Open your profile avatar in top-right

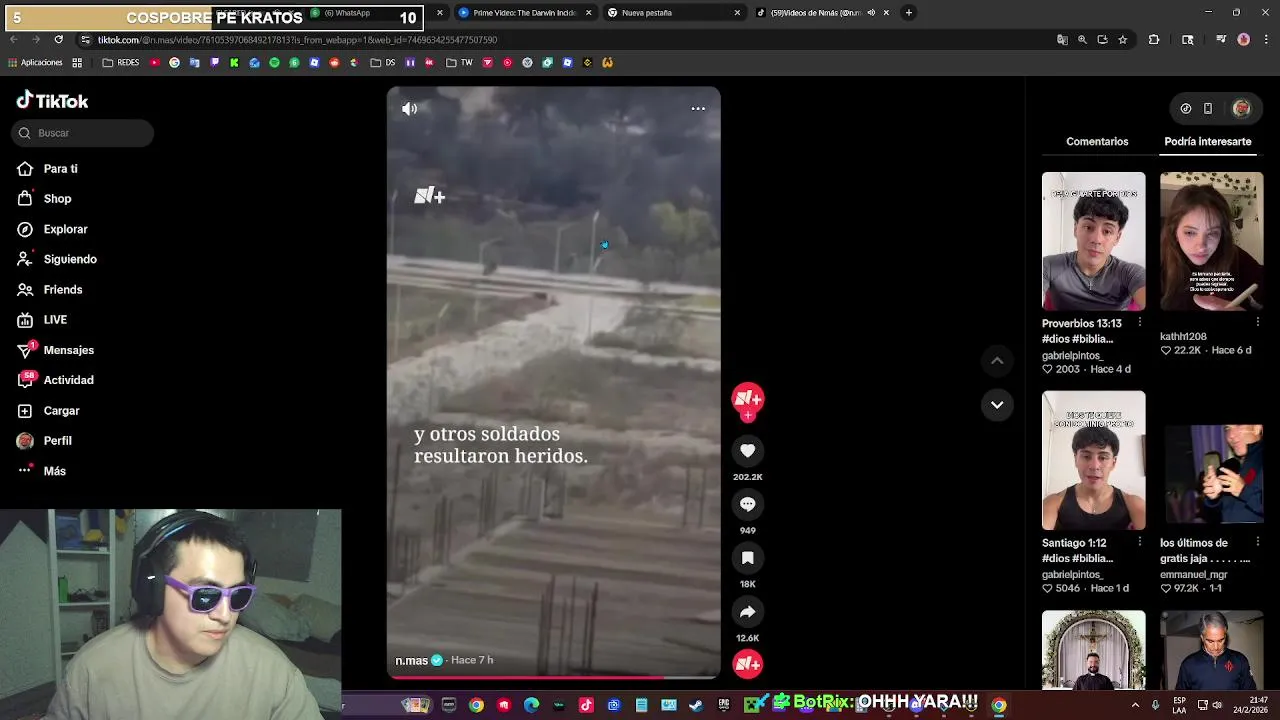pyautogui.click(x=1241, y=108)
